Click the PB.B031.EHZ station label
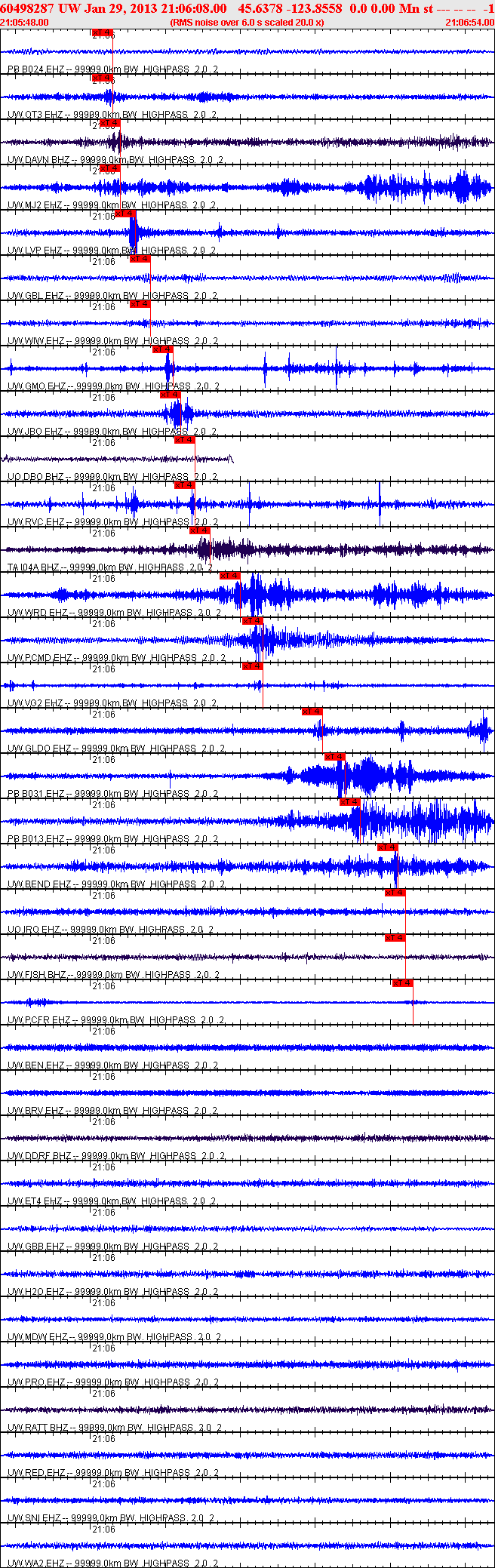This screenshot has height=1568, width=495. pos(35,794)
